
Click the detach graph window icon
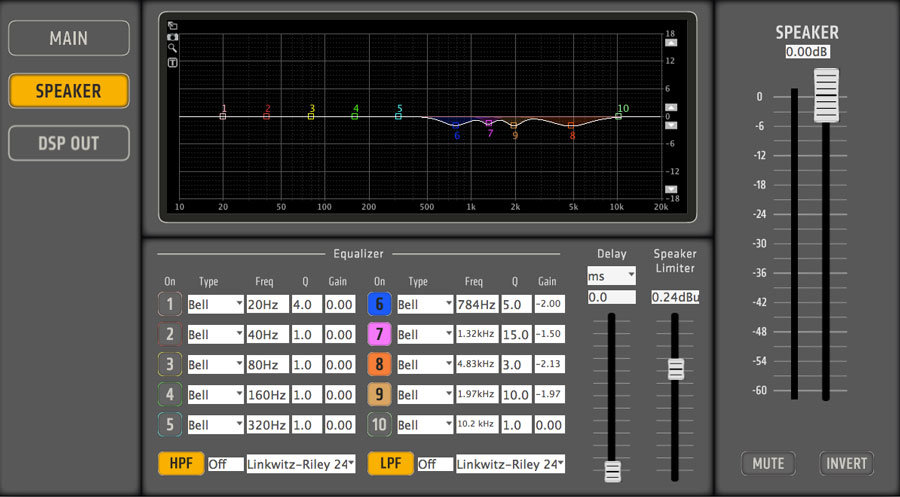(x=172, y=26)
